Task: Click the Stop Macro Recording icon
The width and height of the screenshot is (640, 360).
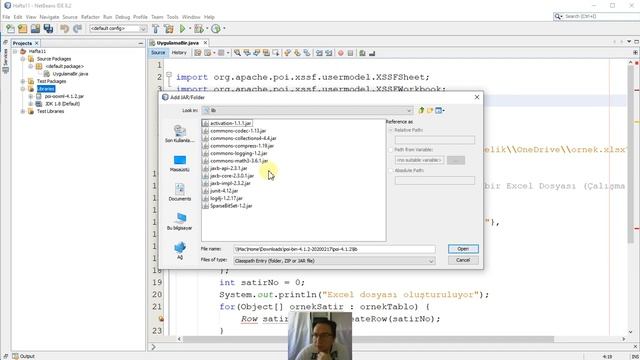Action: (x=350, y=53)
